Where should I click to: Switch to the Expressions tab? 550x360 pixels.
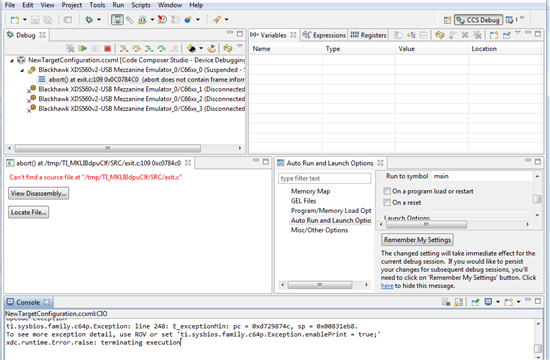click(324, 35)
